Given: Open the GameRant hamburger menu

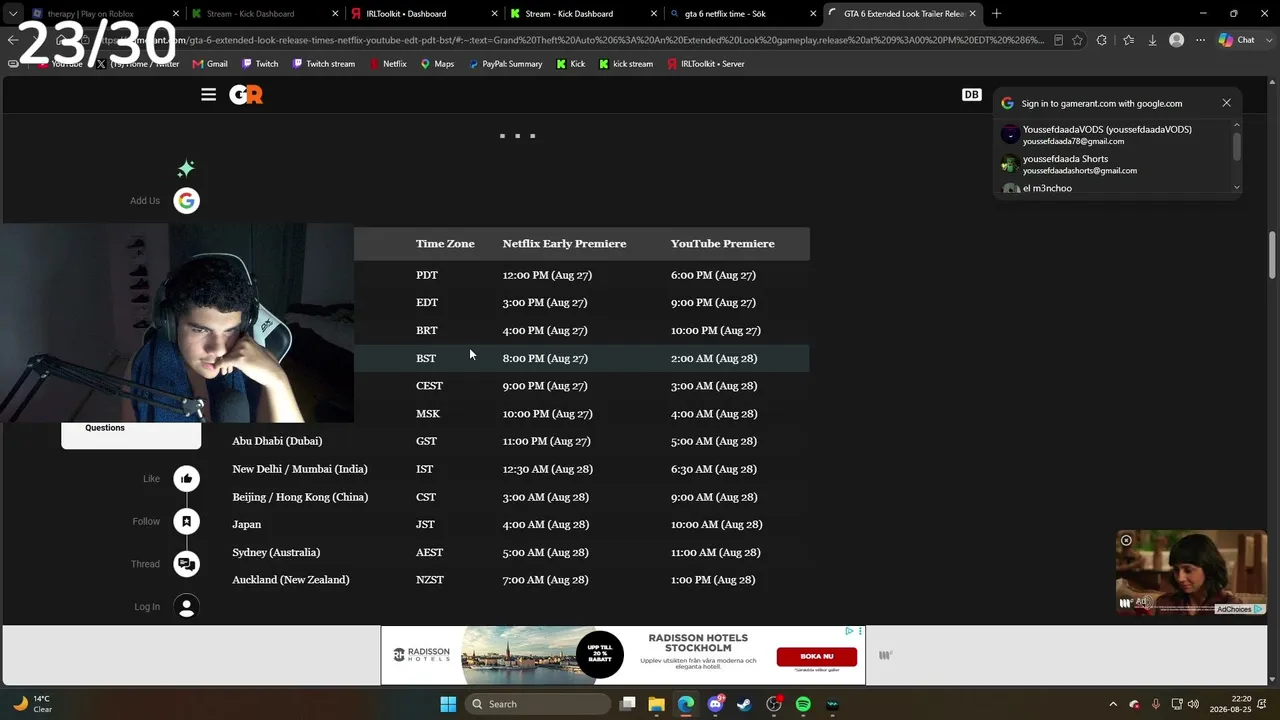Looking at the screenshot, I should (208, 95).
